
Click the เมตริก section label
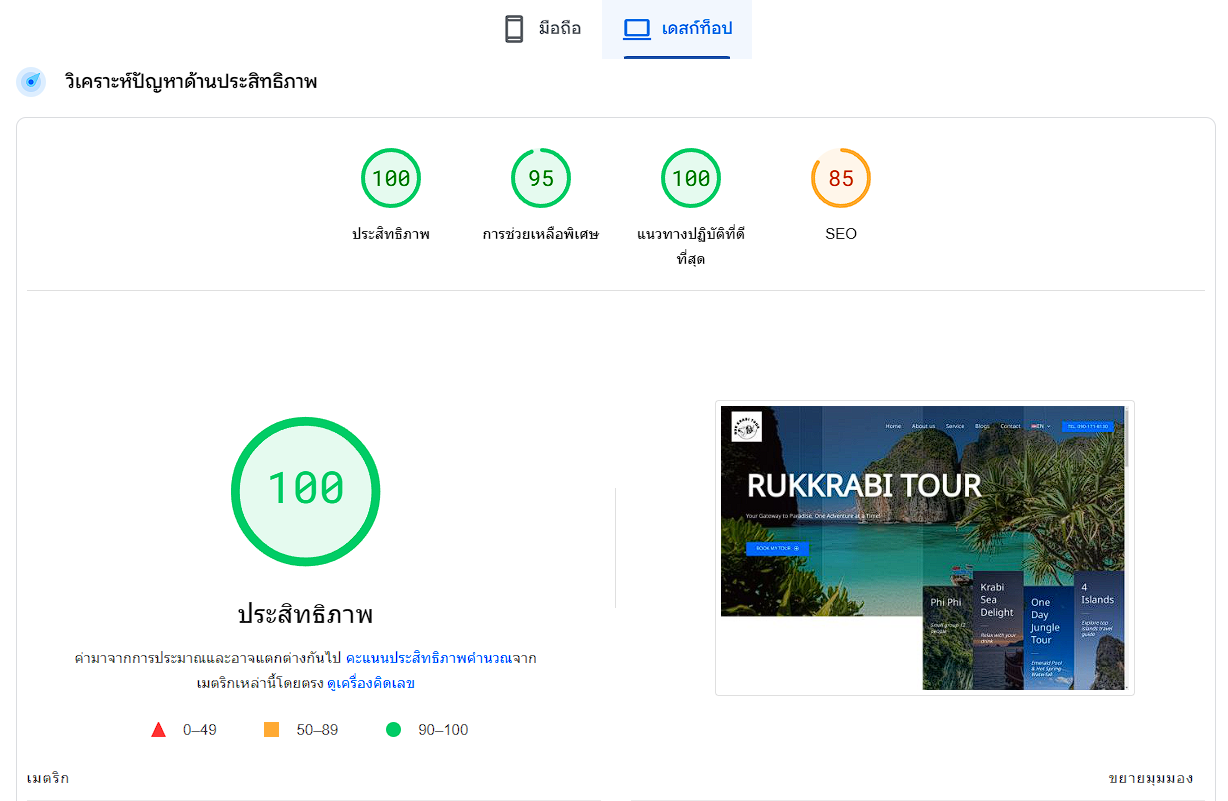[x=48, y=778]
